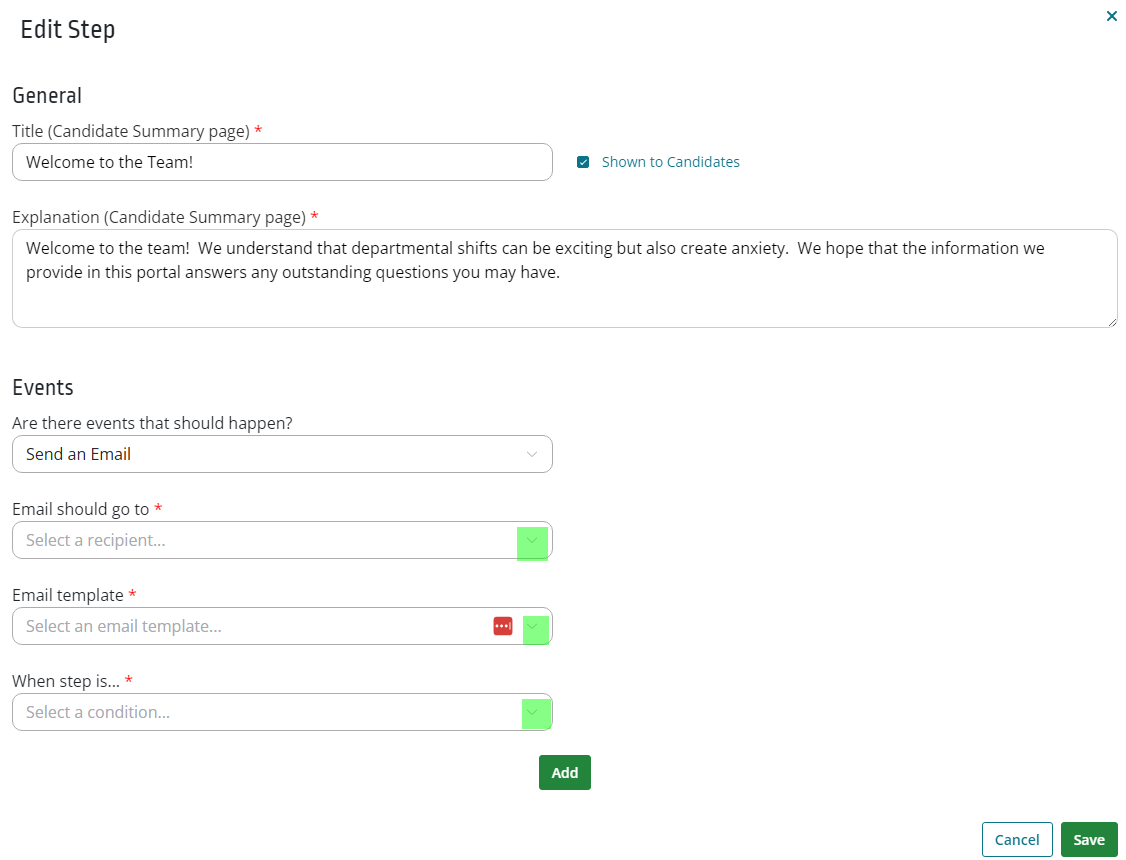
Task: Click the Select a recipient field
Action: (282, 540)
